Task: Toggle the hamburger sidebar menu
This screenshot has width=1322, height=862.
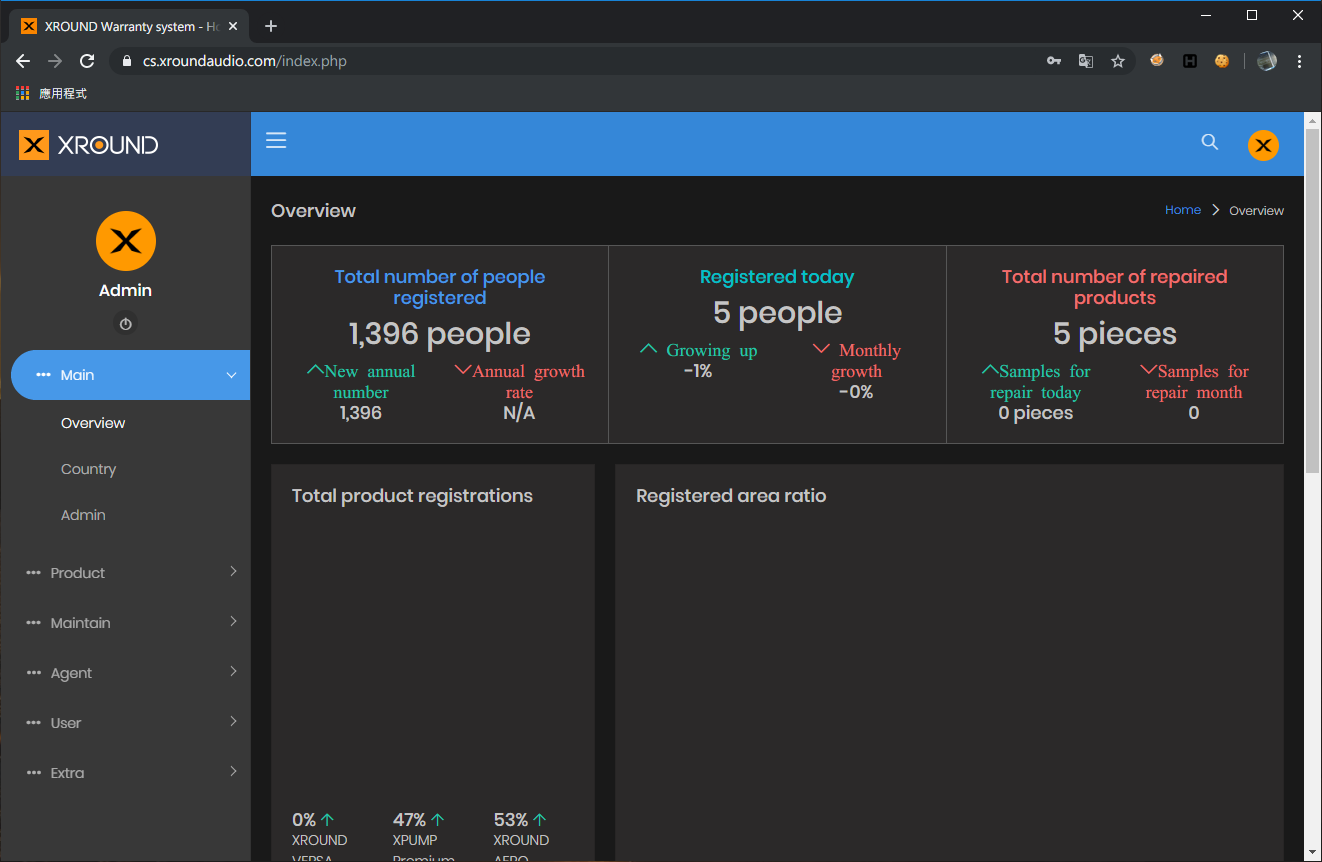Action: coord(276,141)
